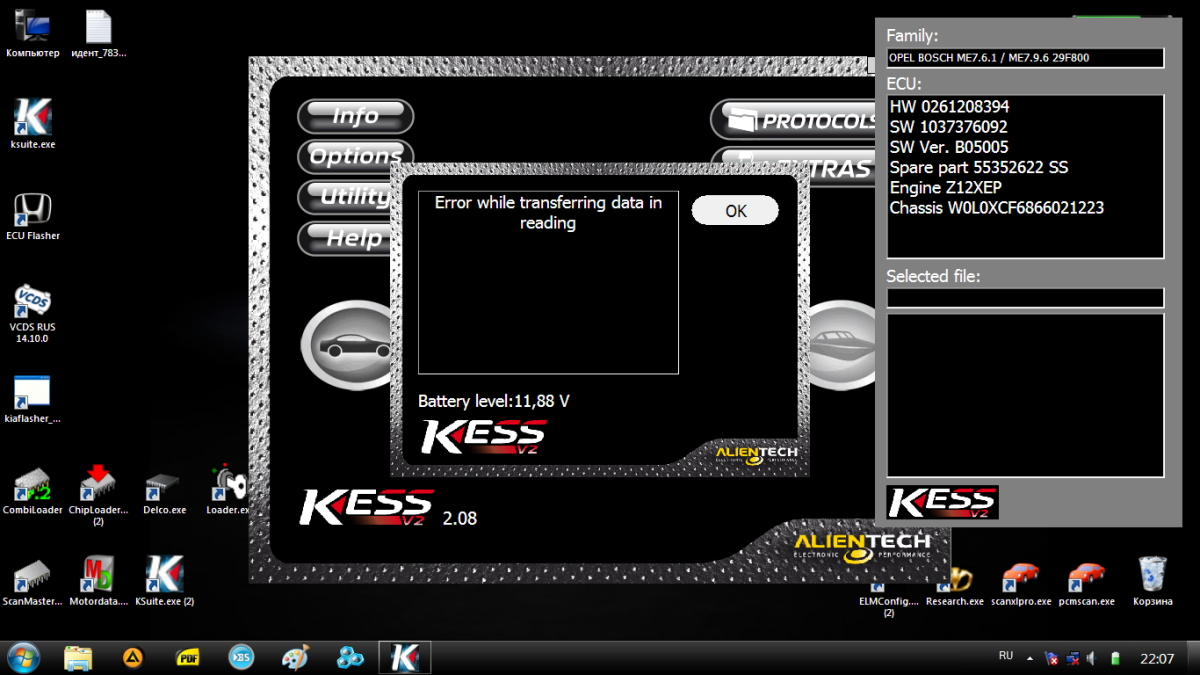Select the 'Spare part 55352622 SS' line
Viewport: 1200px width, 675px height.
tap(979, 167)
